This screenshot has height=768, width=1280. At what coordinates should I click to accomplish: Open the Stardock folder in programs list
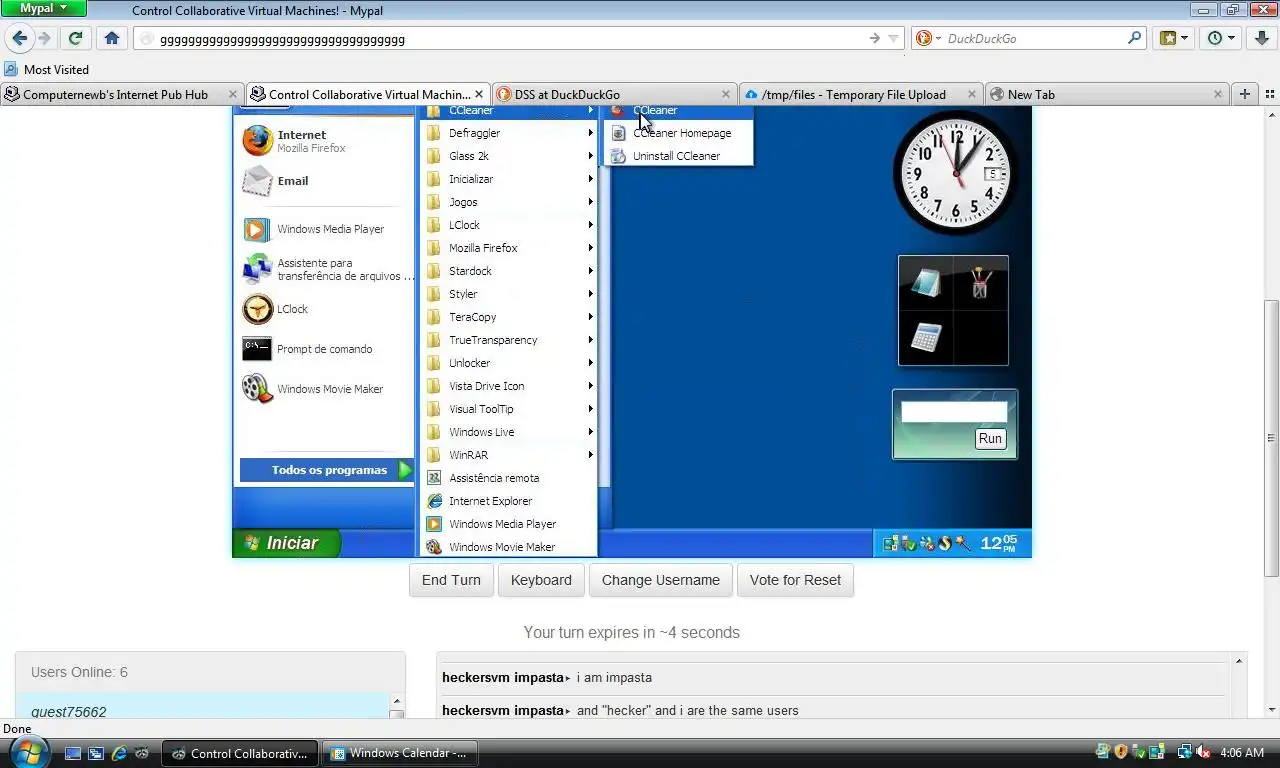tap(508, 271)
